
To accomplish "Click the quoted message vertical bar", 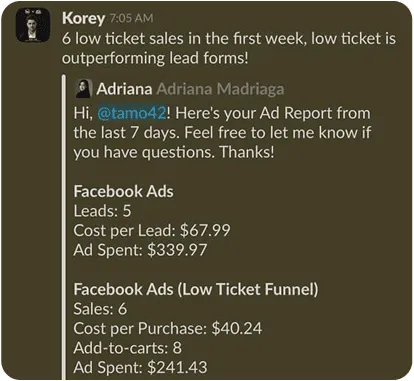I will (64, 227).
